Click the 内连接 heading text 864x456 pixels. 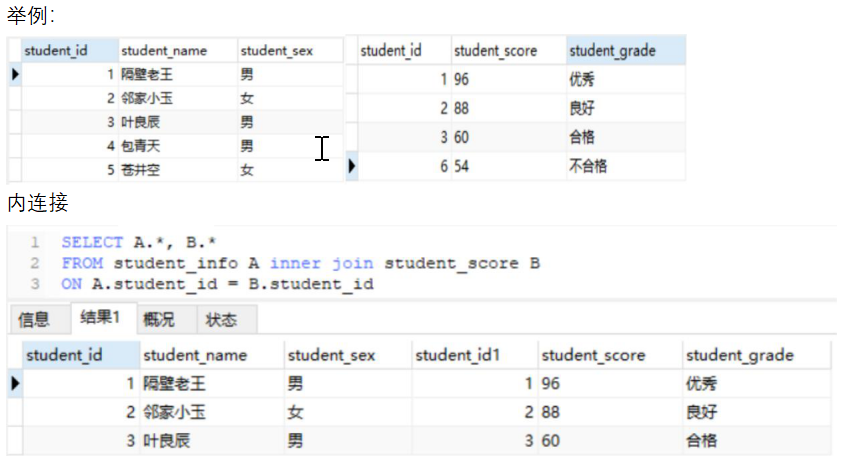pos(38,203)
